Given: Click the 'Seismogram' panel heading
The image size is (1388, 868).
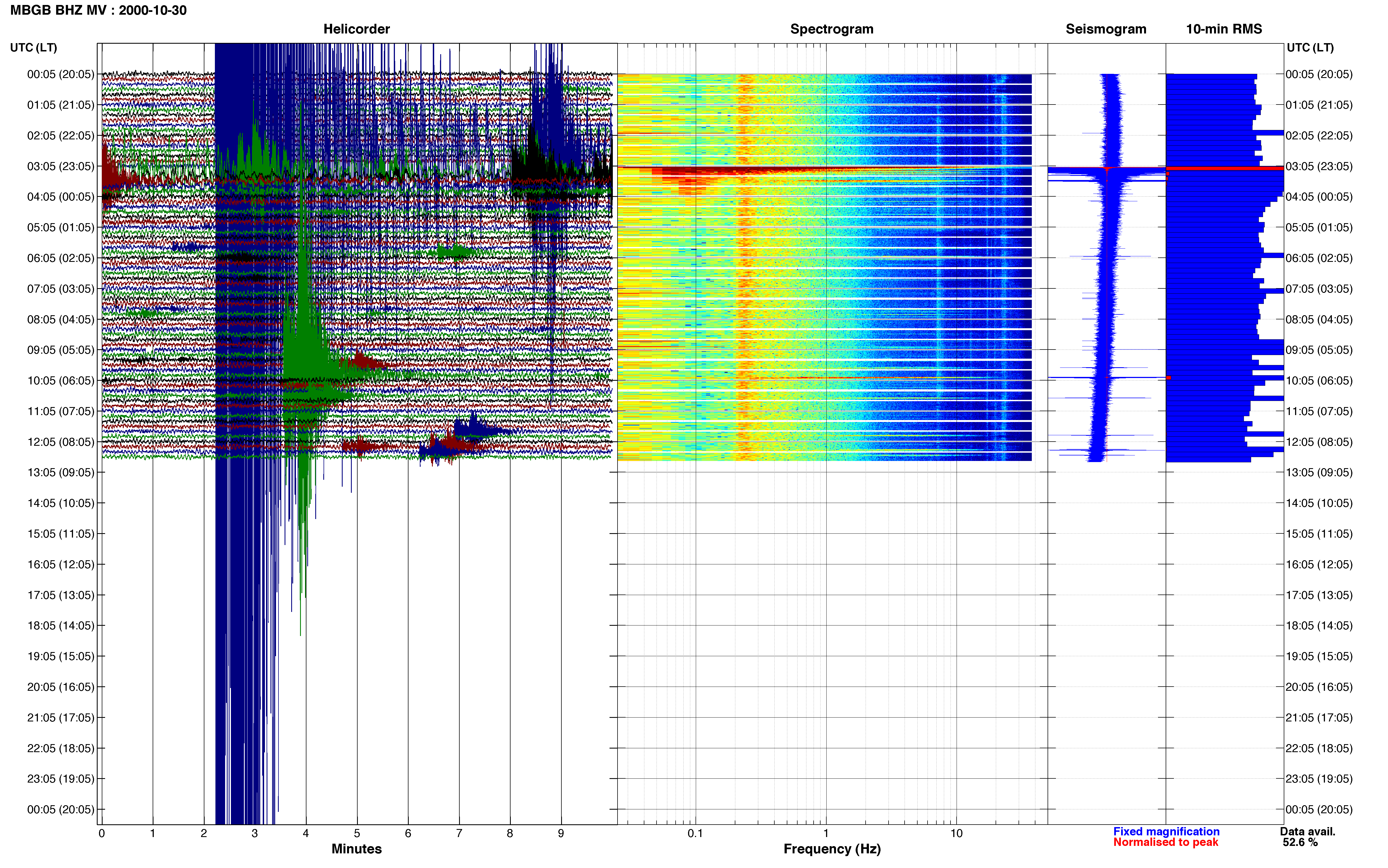Looking at the screenshot, I should tap(1106, 29).
